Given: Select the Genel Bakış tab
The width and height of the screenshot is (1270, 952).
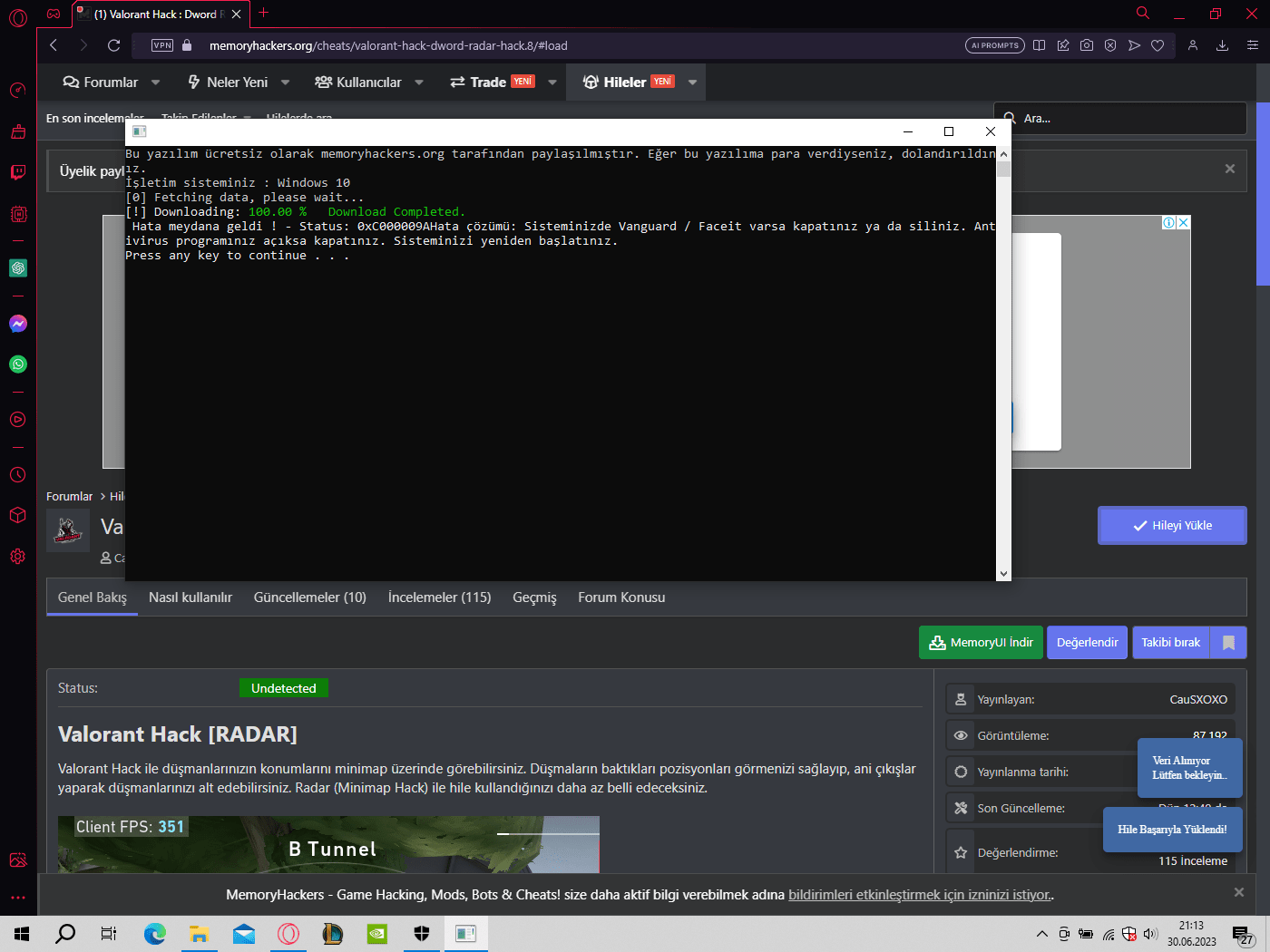Looking at the screenshot, I should [93, 597].
